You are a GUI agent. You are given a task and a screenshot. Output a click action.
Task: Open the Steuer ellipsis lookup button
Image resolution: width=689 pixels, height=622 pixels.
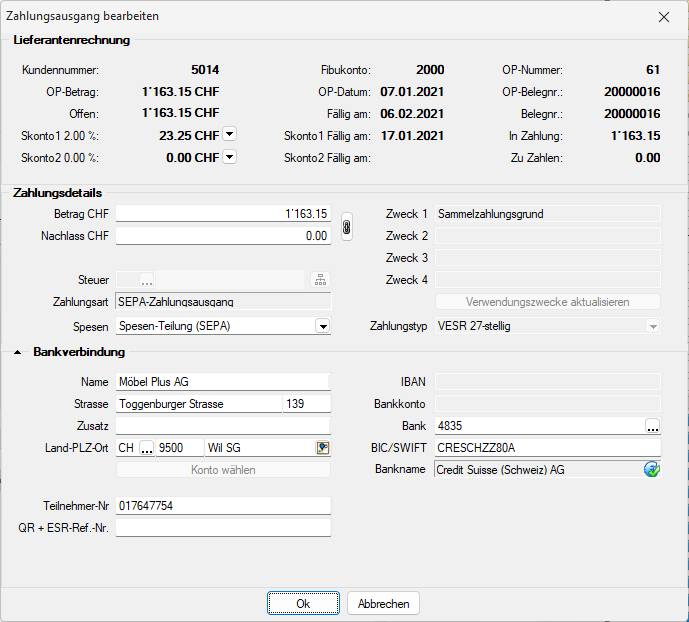(x=147, y=280)
